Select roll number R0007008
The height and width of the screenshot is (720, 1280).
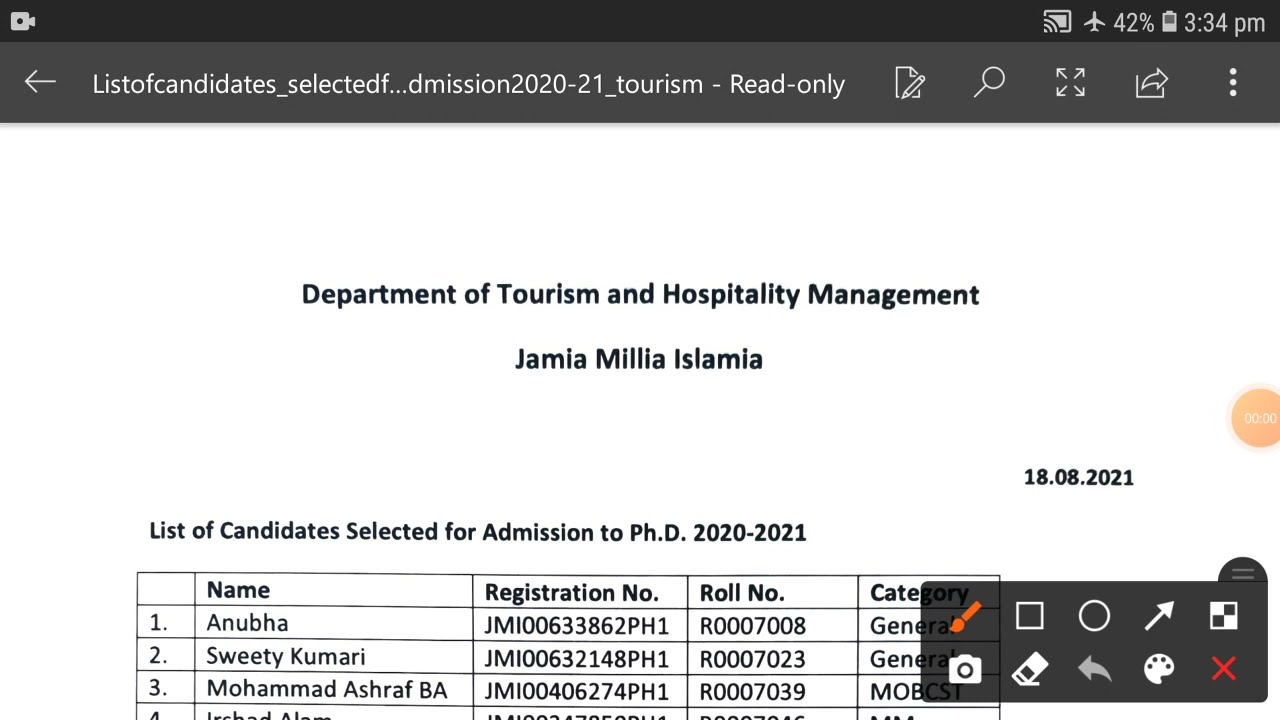coord(752,626)
